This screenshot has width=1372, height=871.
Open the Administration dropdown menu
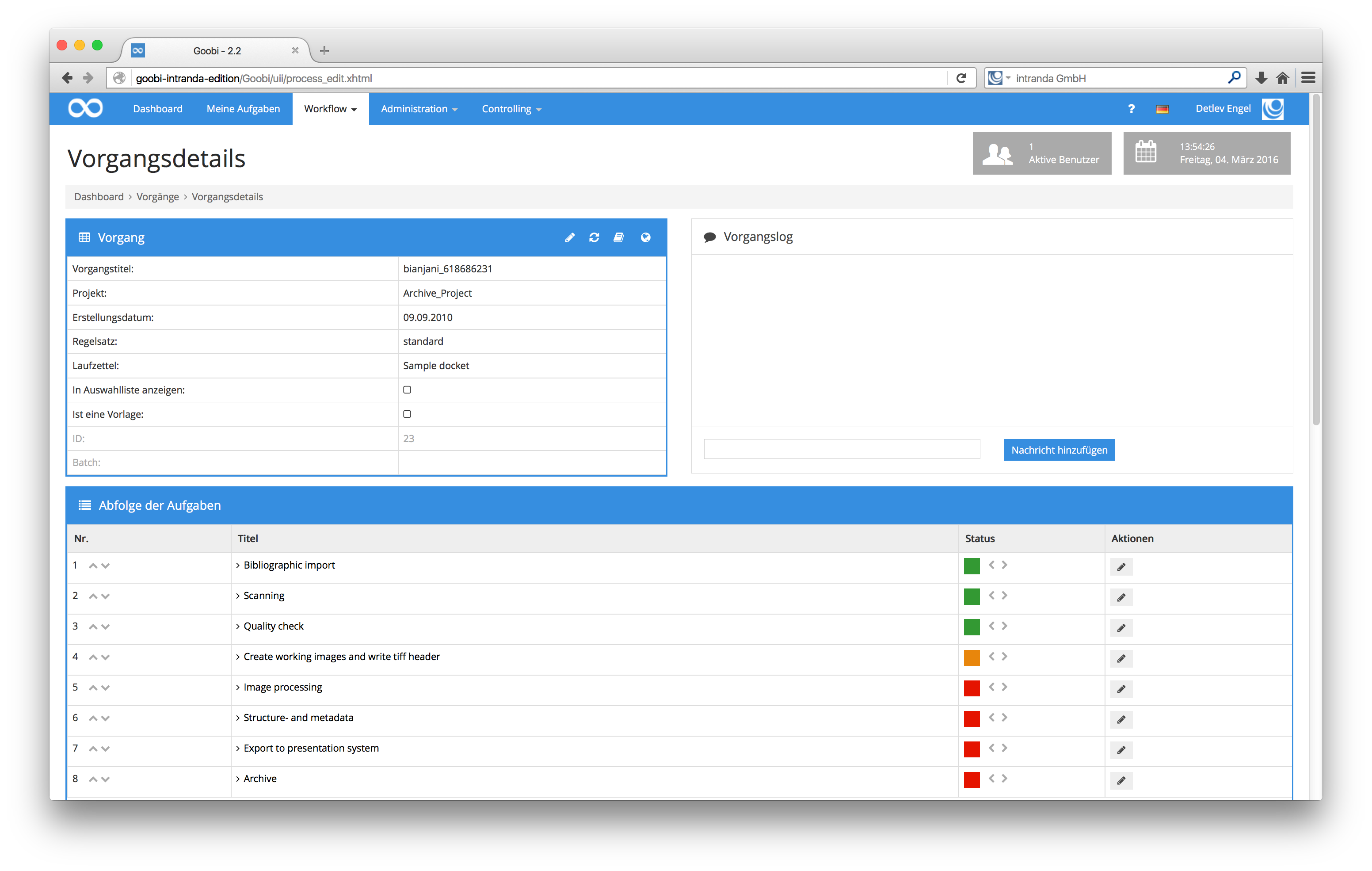[x=419, y=109]
